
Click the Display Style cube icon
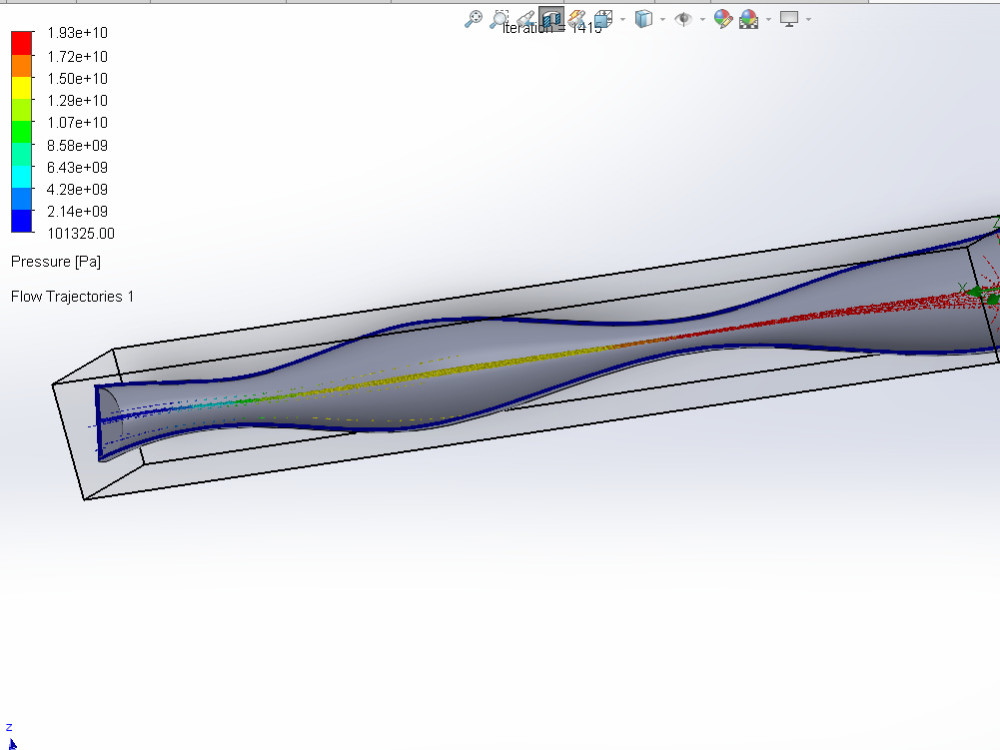pyautogui.click(x=644, y=18)
